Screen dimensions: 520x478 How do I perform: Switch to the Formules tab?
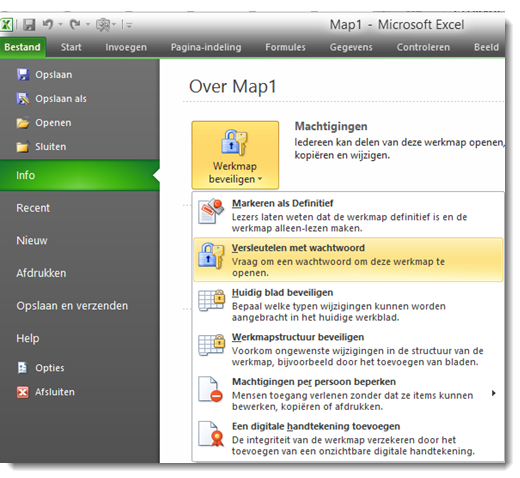285,47
